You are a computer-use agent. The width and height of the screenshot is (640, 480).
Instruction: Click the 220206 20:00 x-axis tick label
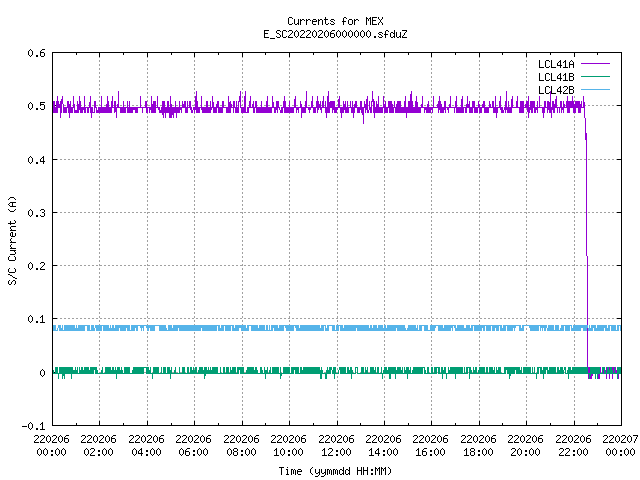pyautogui.click(x=526, y=445)
